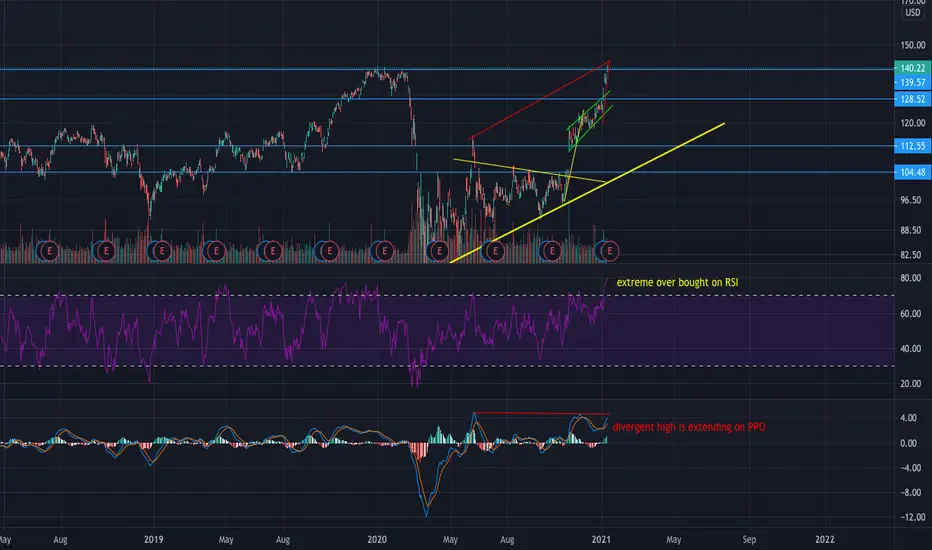Select the 128.52 horizontal line price label
This screenshot has height=550, width=932.
(x=912, y=99)
